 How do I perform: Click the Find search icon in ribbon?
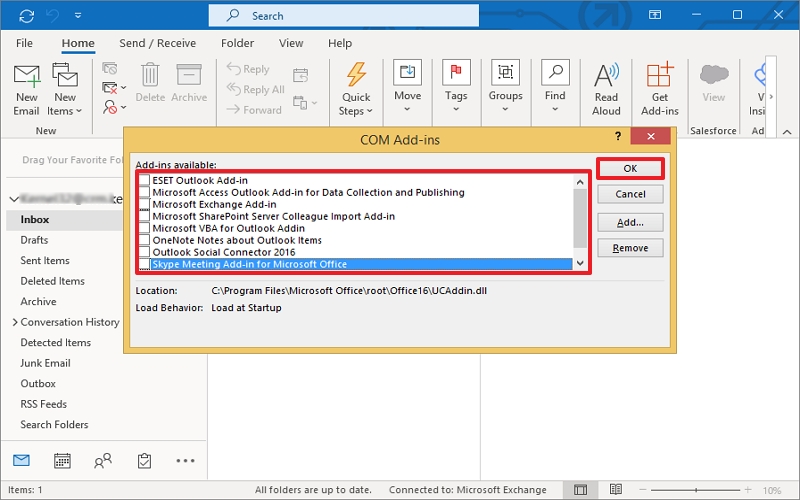click(x=555, y=74)
